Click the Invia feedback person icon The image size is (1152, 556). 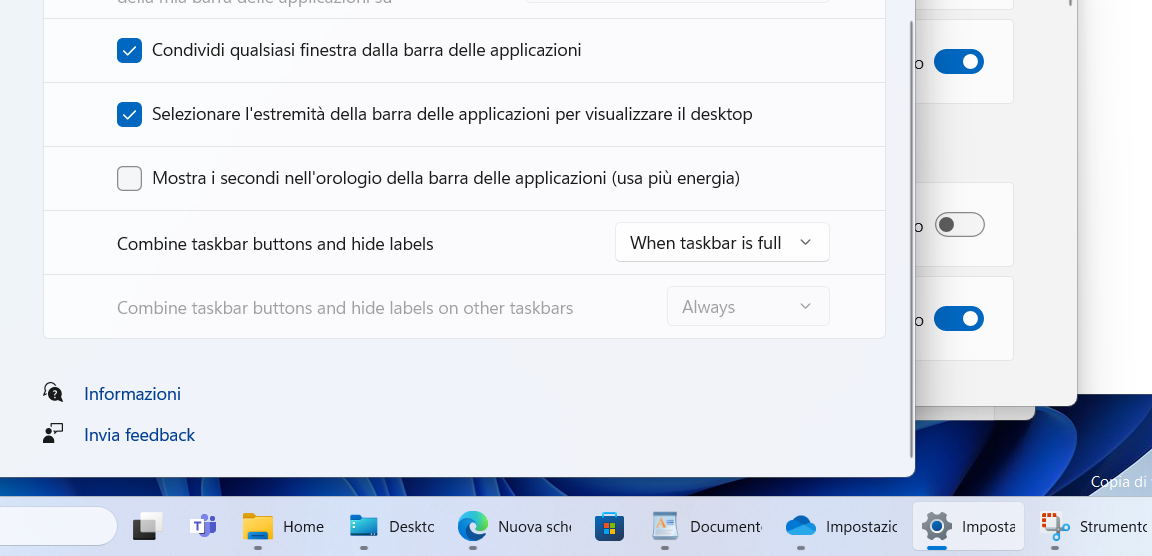click(53, 434)
